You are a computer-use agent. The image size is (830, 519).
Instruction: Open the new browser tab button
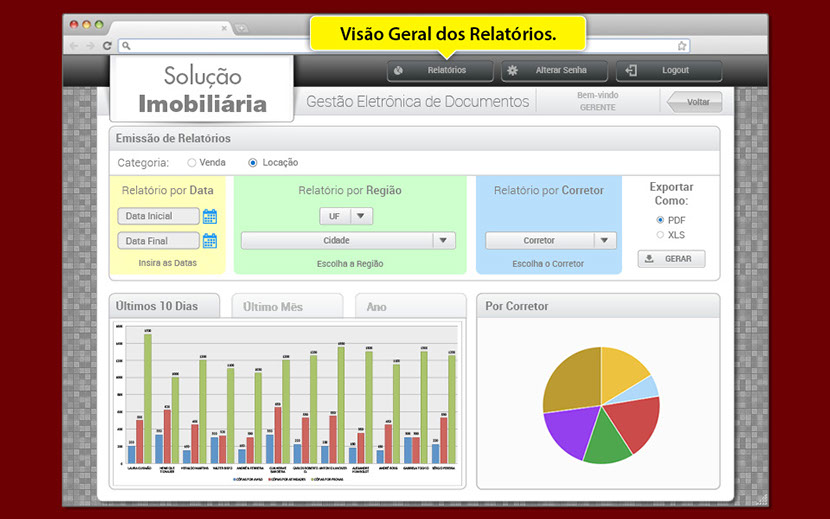click(241, 29)
